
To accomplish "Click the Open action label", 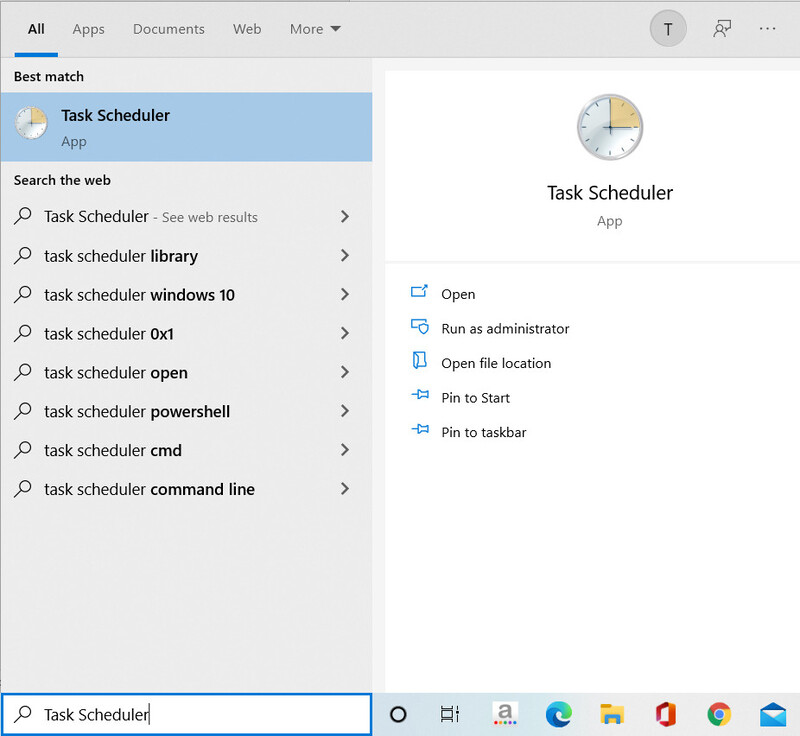I will [x=458, y=294].
